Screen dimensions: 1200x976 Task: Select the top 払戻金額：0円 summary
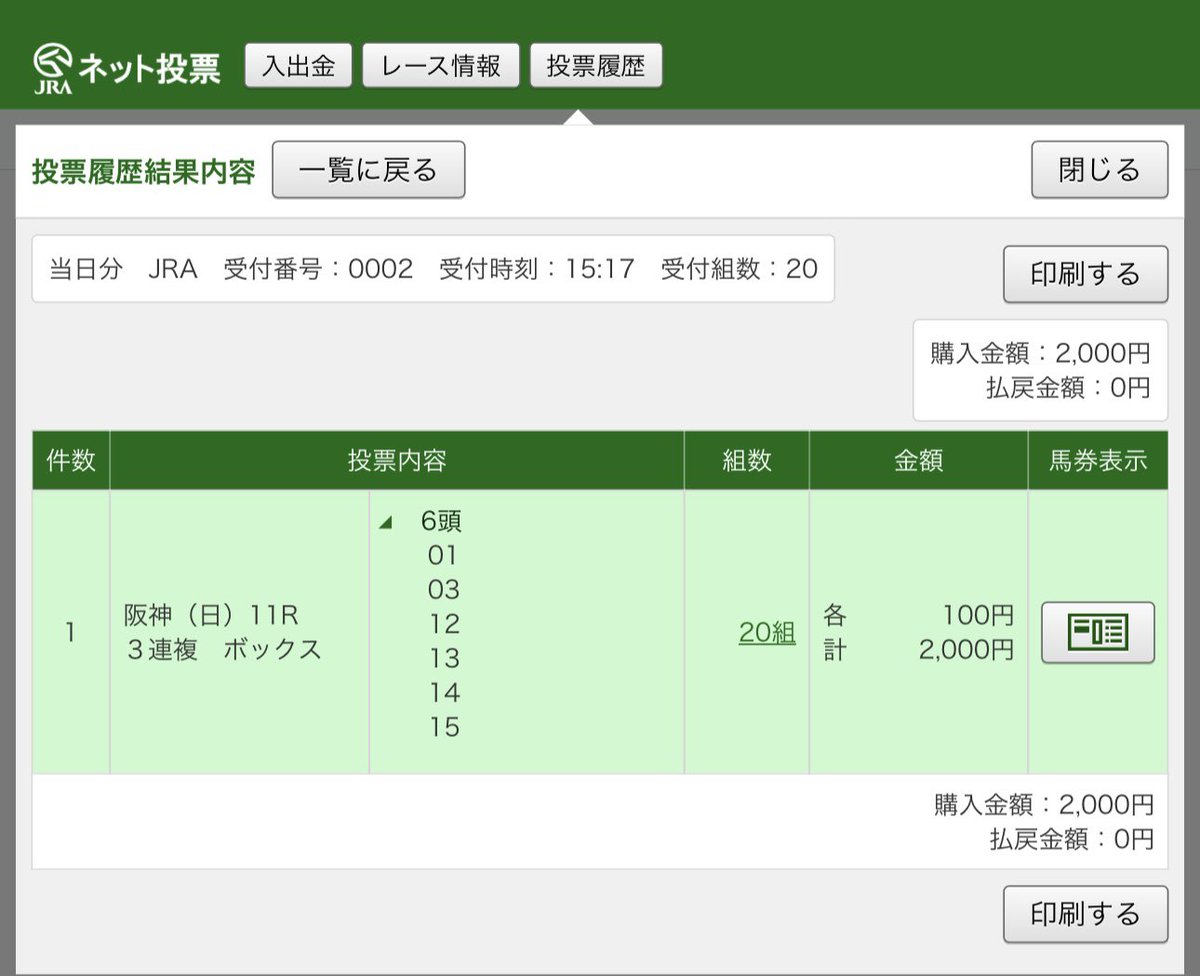(x=1068, y=388)
